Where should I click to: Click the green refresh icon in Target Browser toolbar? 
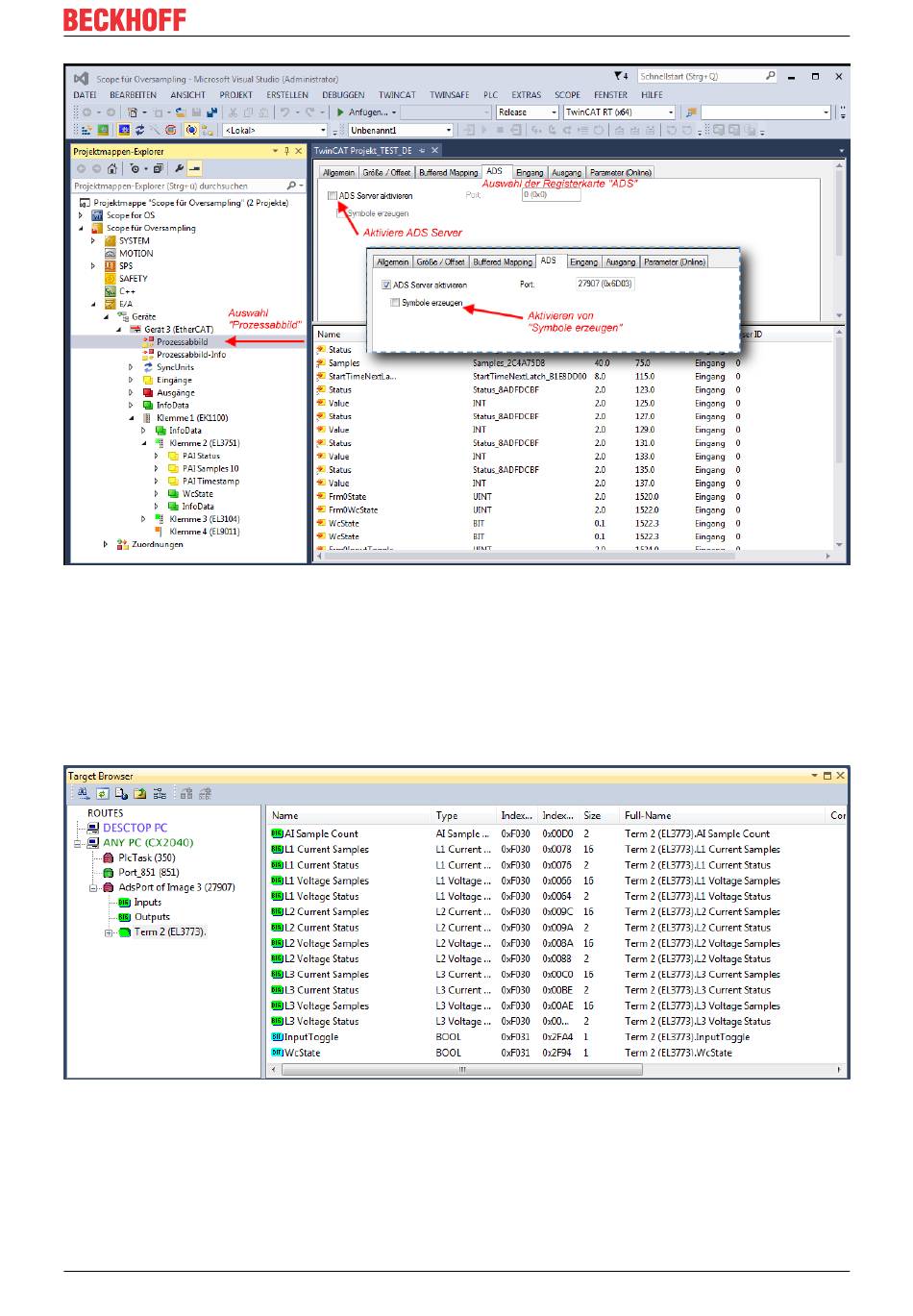click(x=102, y=794)
